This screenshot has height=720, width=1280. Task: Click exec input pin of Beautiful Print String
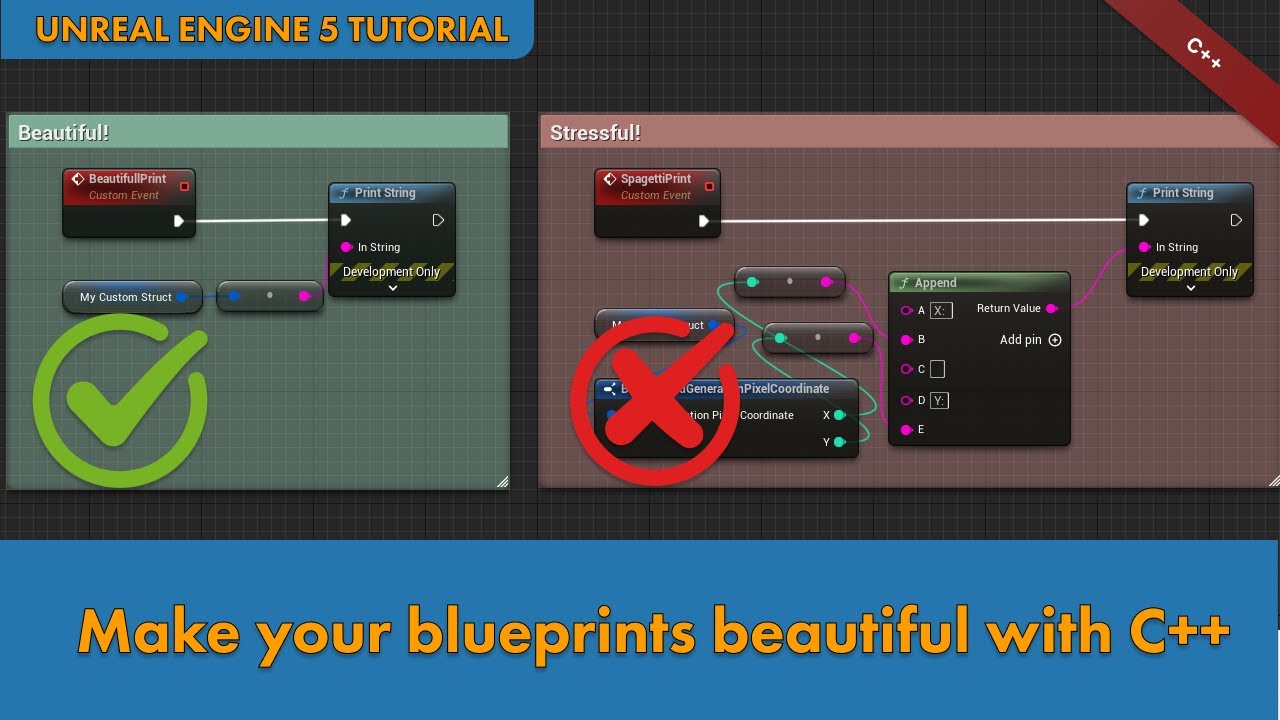point(346,220)
